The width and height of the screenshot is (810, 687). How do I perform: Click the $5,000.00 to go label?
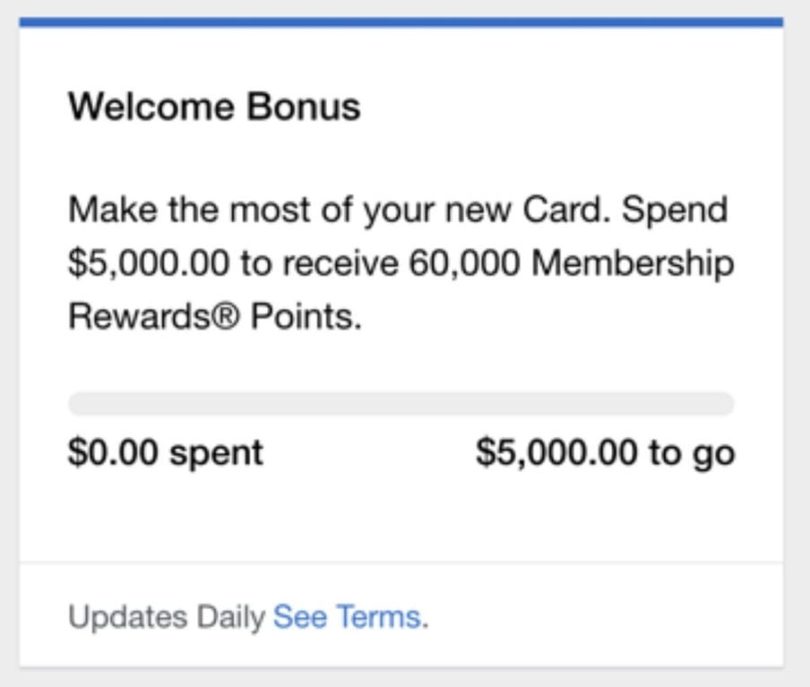pos(606,452)
